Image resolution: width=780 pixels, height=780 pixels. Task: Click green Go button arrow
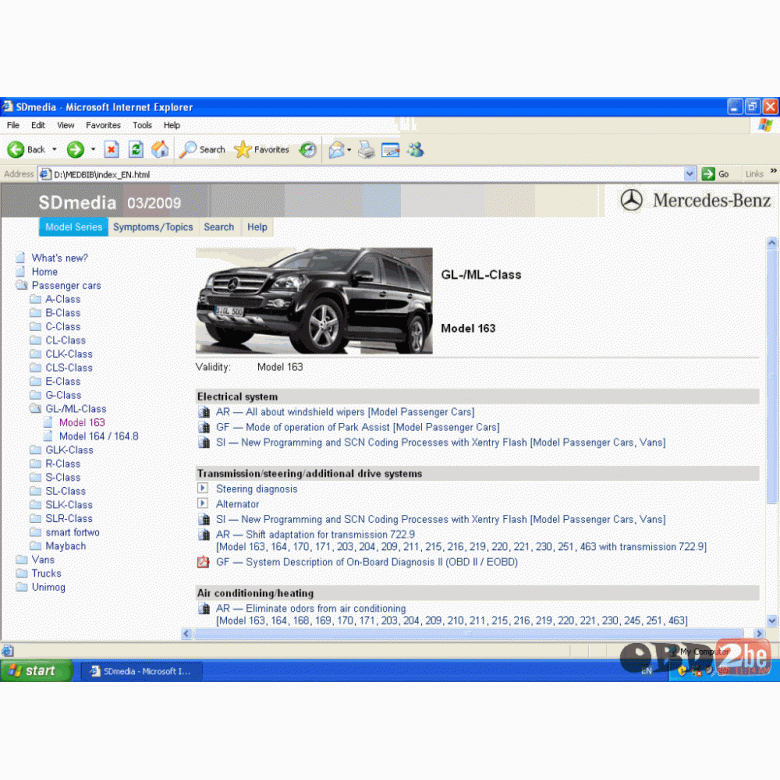[x=708, y=174]
